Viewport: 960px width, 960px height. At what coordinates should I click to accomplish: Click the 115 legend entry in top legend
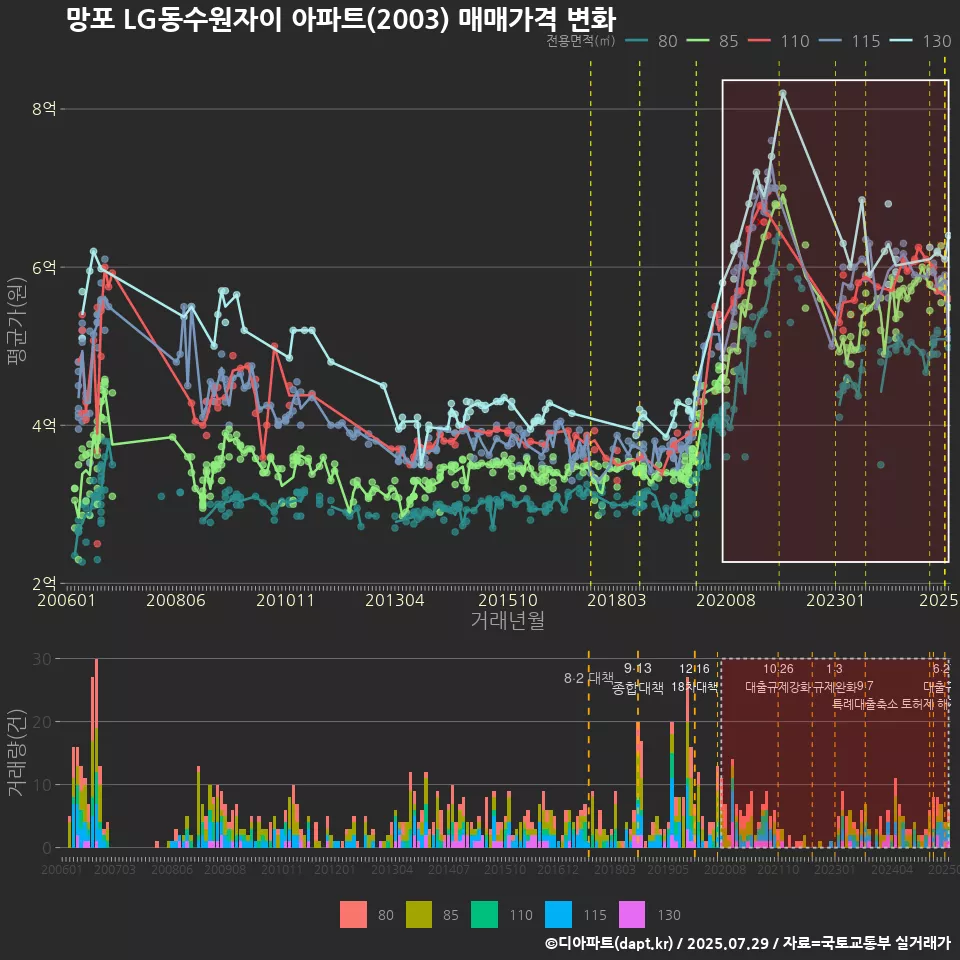coord(850,41)
